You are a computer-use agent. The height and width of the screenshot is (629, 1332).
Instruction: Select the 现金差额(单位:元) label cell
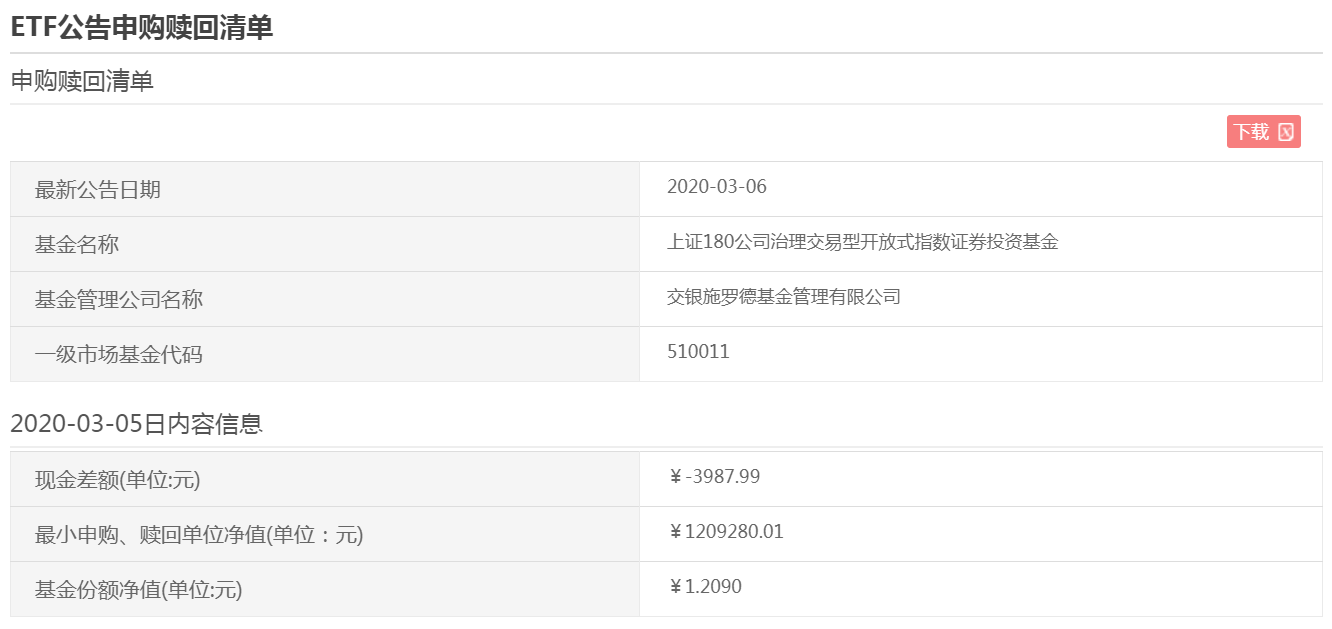tap(118, 480)
